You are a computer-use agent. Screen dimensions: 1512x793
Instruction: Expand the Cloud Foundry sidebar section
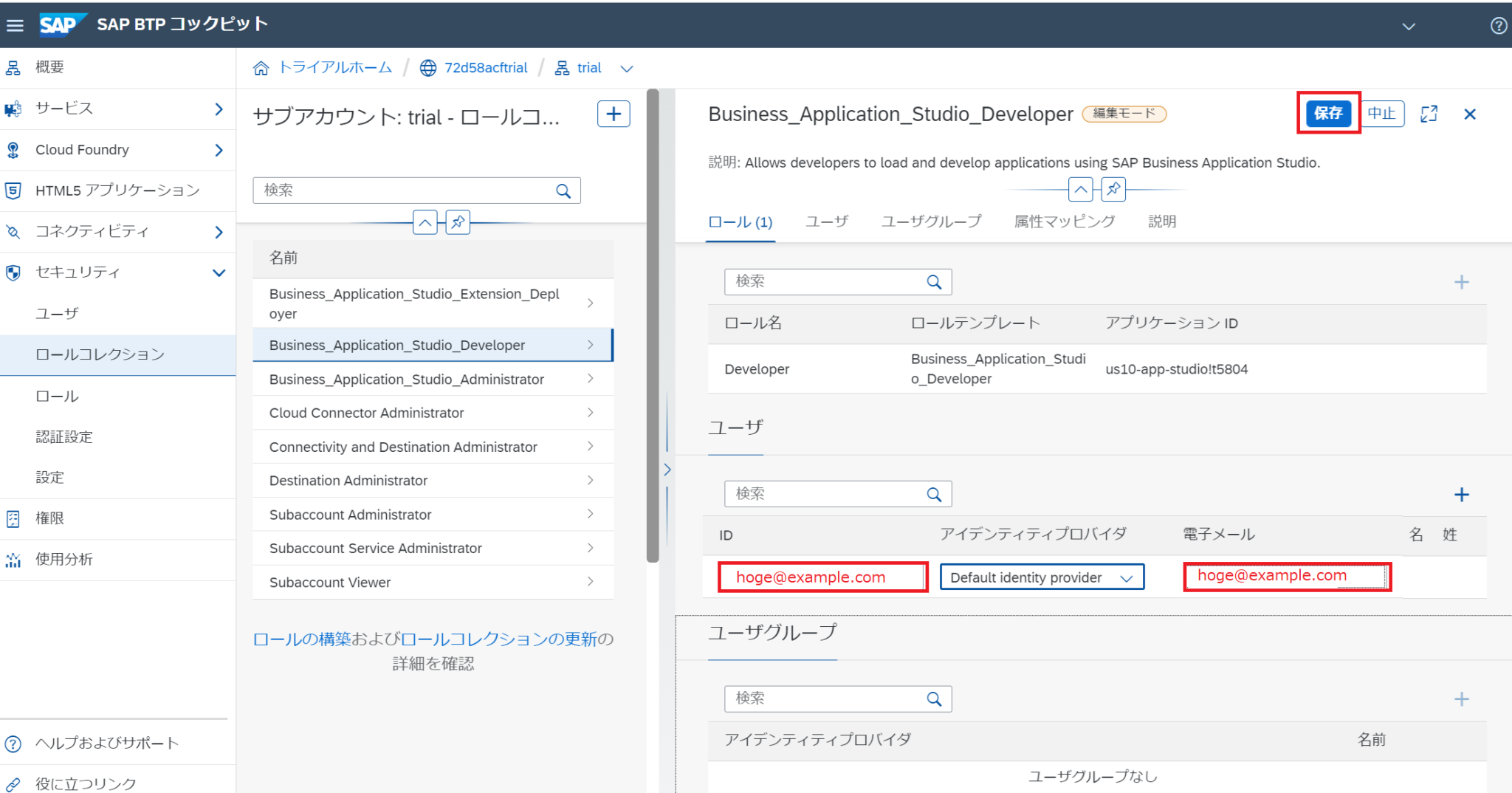tap(219, 149)
